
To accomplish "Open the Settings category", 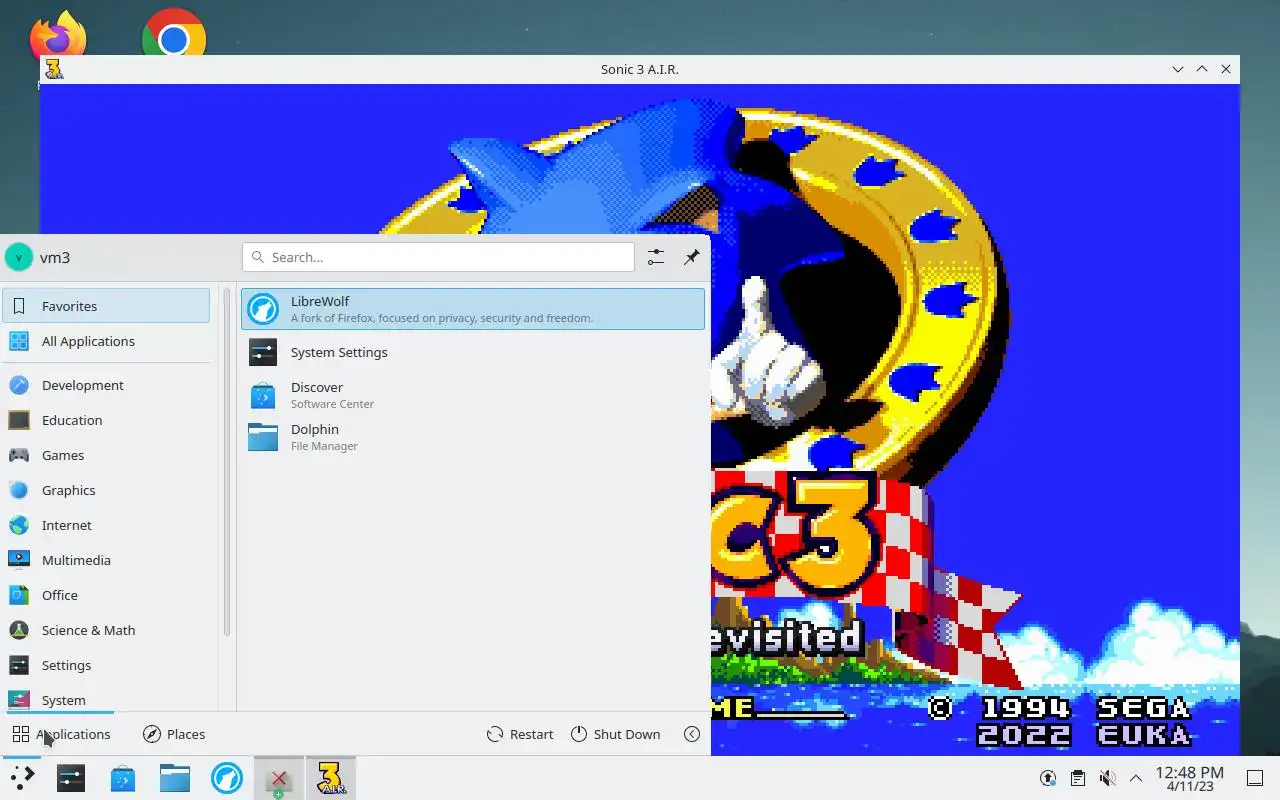I will coord(106,665).
